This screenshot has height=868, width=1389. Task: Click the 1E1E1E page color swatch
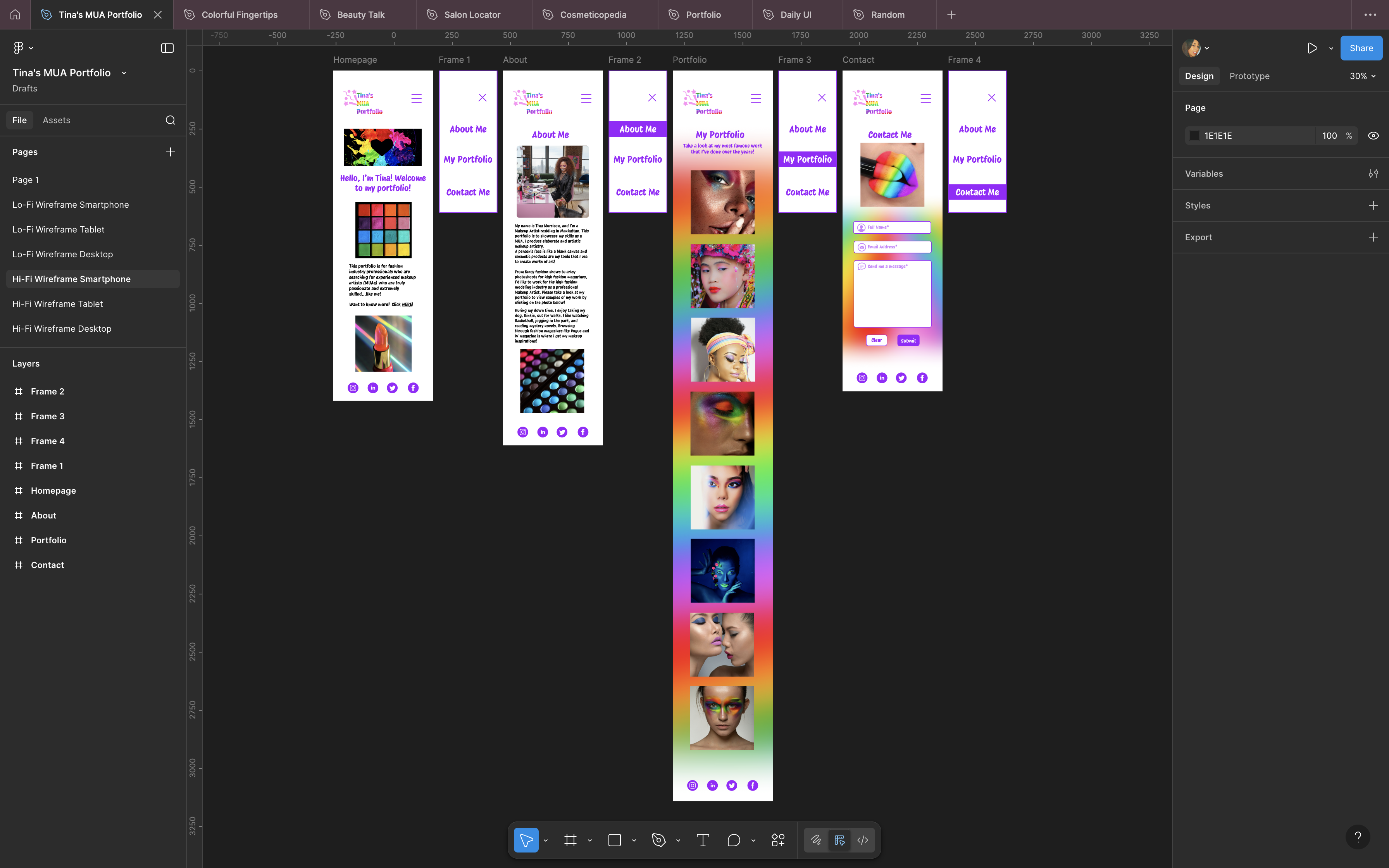[x=1194, y=136]
